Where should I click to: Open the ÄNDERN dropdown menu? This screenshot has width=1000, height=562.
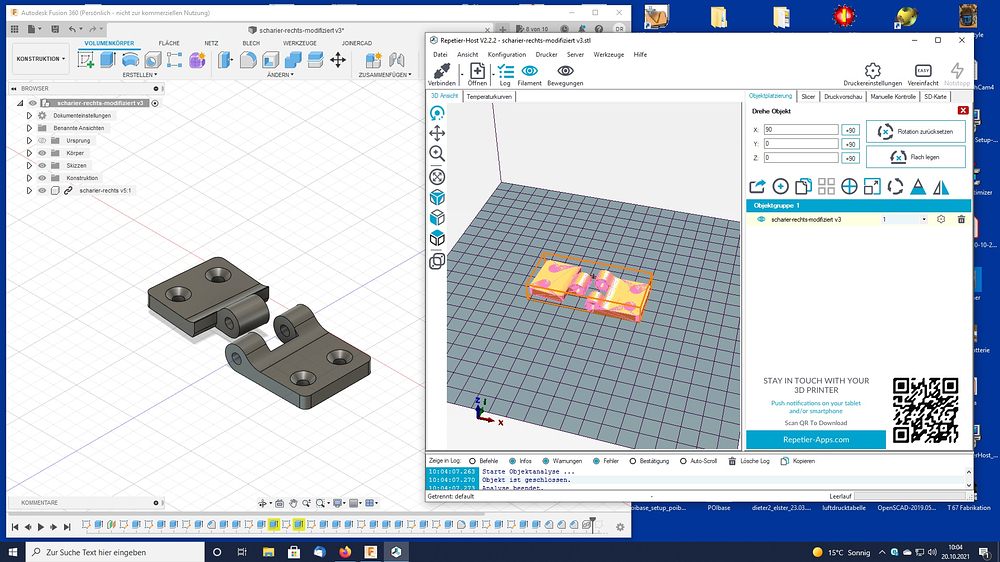(280, 75)
